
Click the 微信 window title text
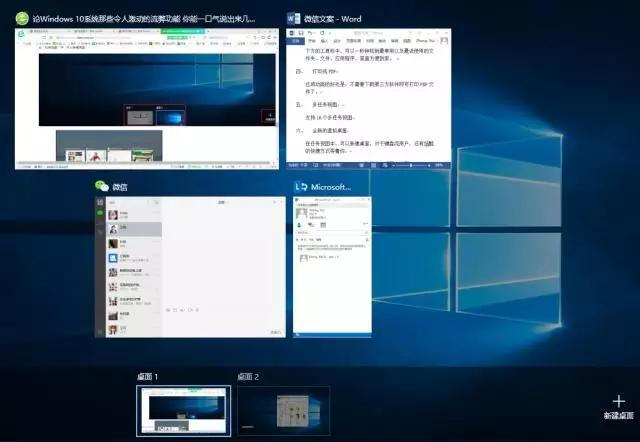[x=119, y=187]
